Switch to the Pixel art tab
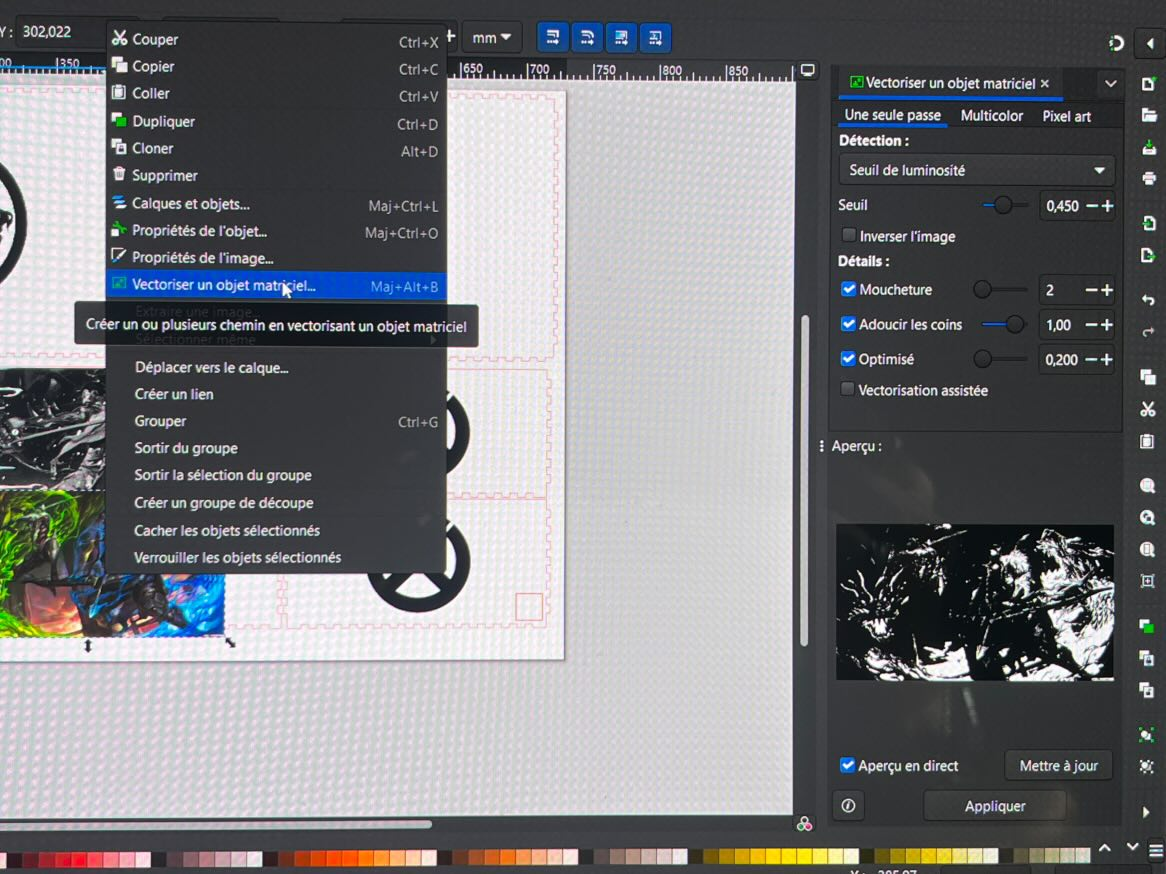The width and height of the screenshot is (1166, 874). 1066,116
